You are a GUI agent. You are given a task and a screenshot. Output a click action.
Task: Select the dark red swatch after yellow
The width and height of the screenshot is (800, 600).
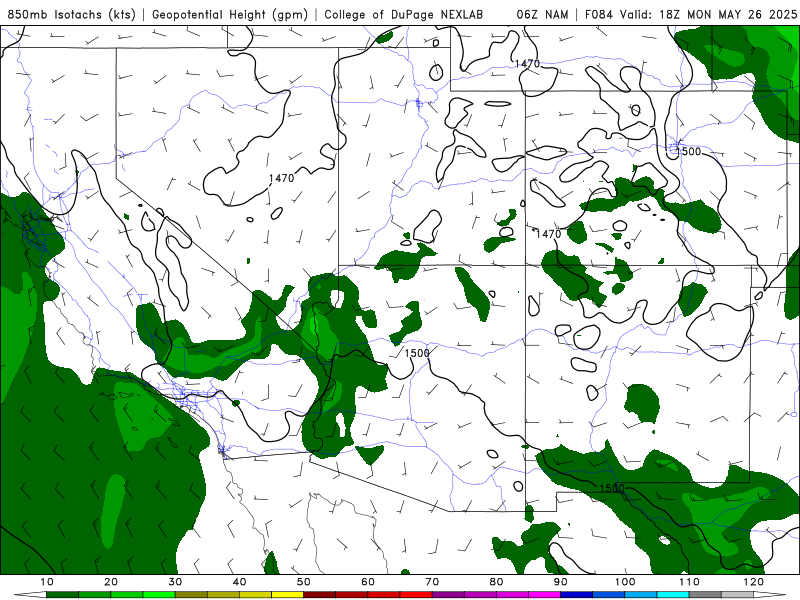click(x=319, y=595)
